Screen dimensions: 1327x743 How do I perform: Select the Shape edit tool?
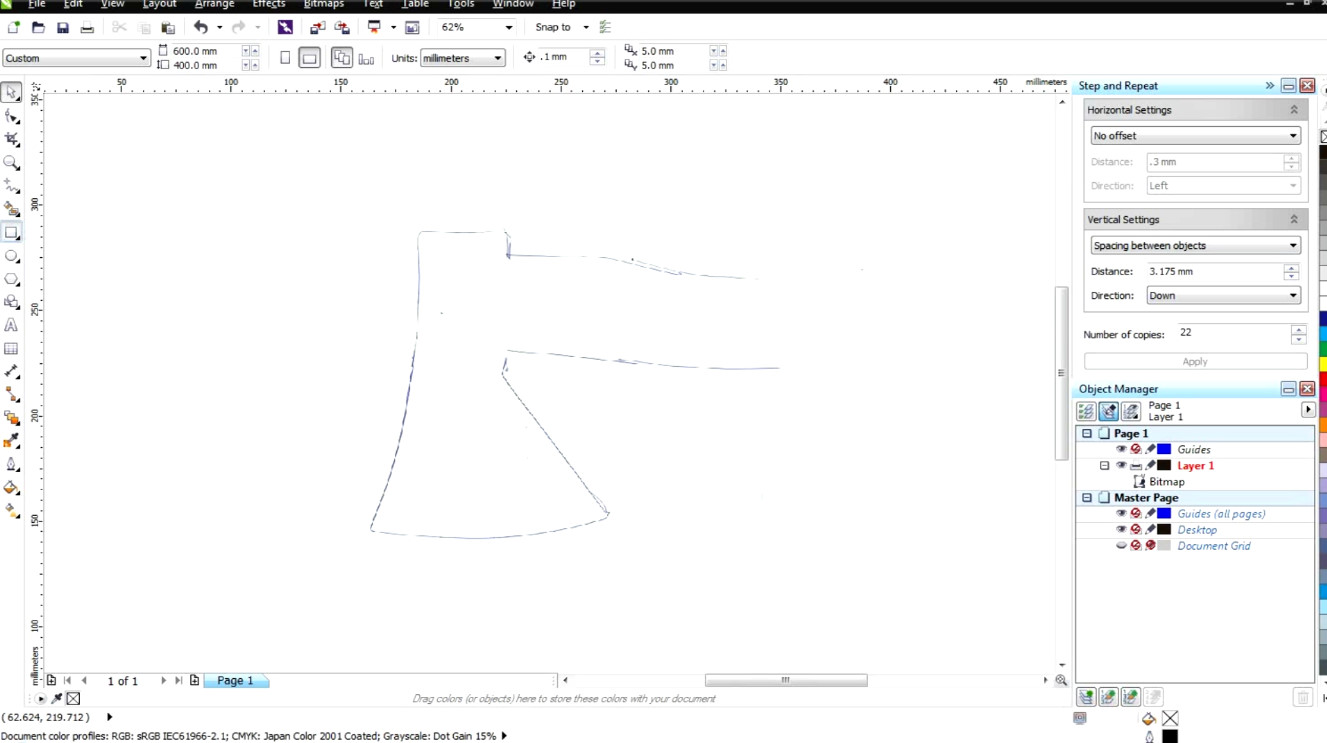11,116
